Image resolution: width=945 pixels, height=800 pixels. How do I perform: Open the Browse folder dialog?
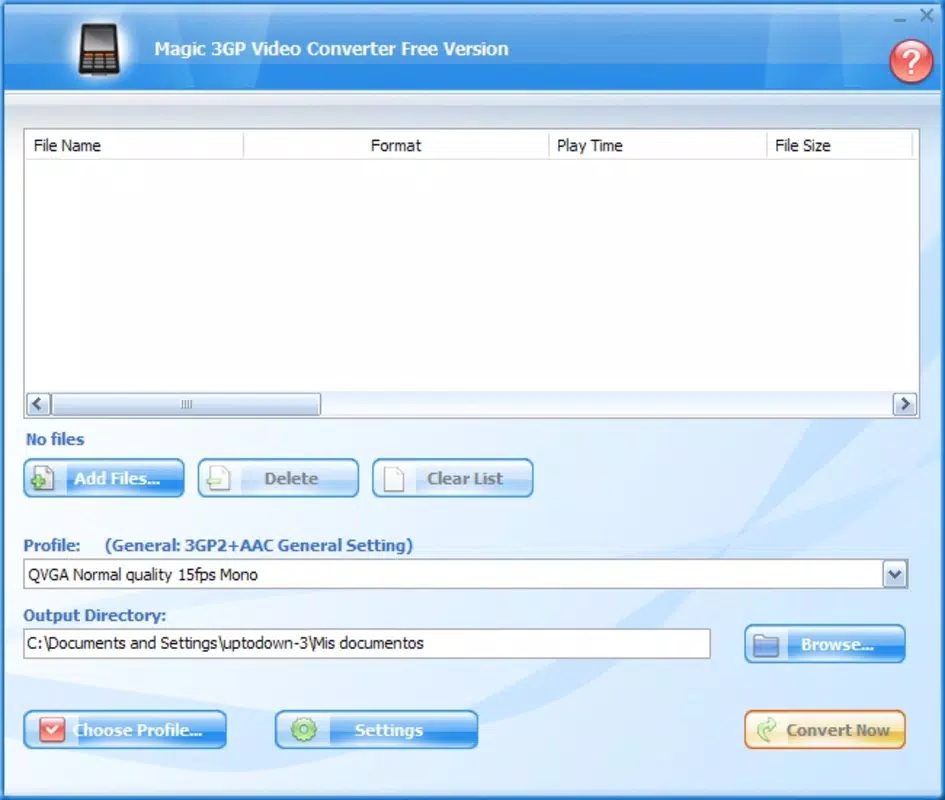tap(824, 644)
